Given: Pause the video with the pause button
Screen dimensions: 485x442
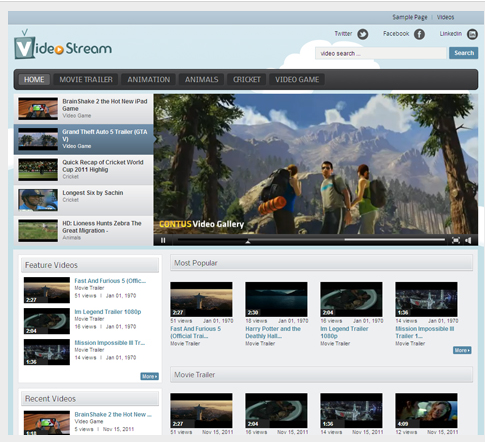Looking at the screenshot, I should click(163, 240).
